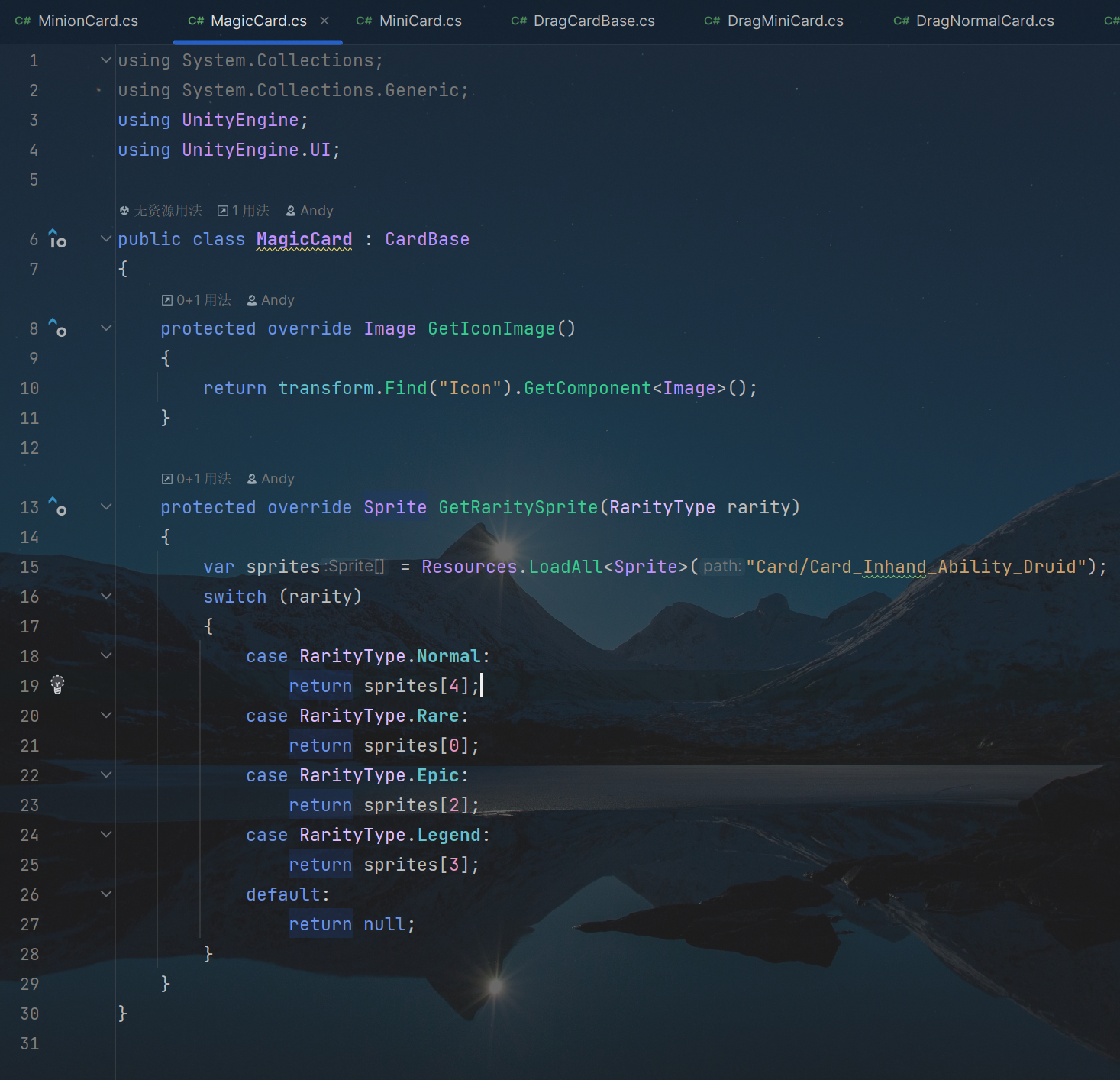1120x1080 pixels.
Task: Go to the DragNormalCard.cs tab
Action: pyautogui.click(x=974, y=21)
